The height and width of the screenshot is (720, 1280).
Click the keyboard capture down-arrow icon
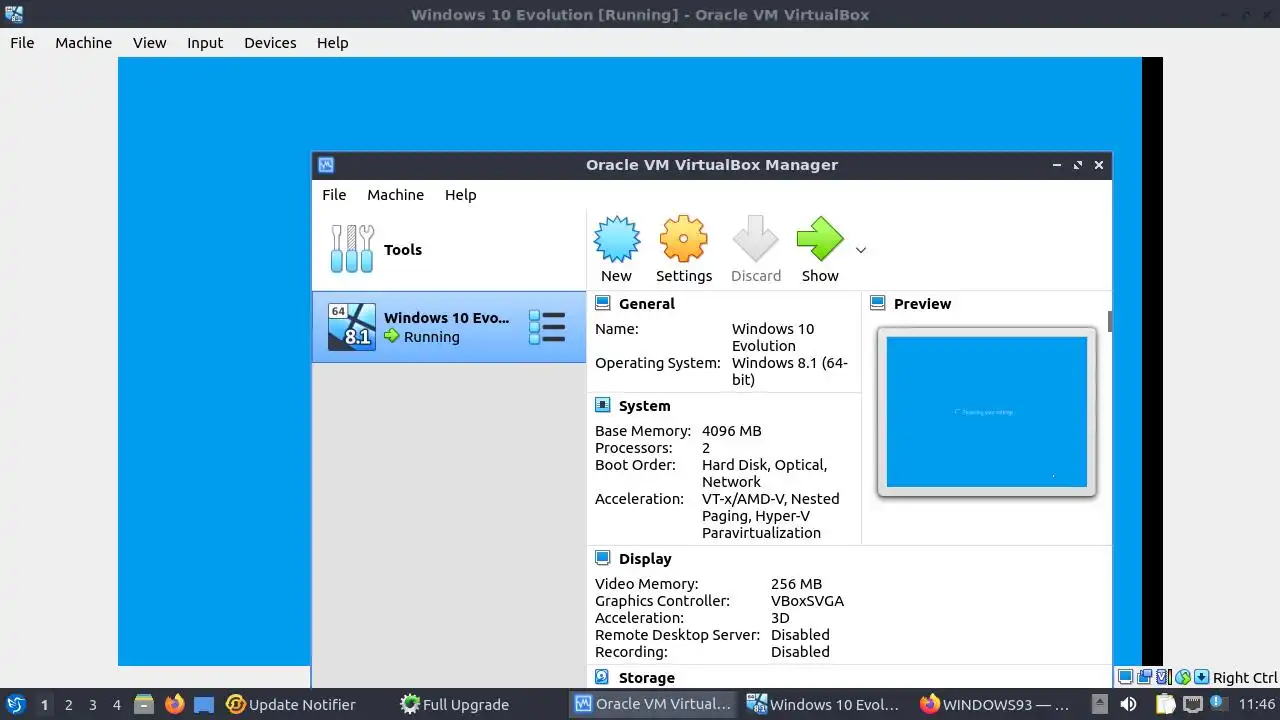(1202, 677)
